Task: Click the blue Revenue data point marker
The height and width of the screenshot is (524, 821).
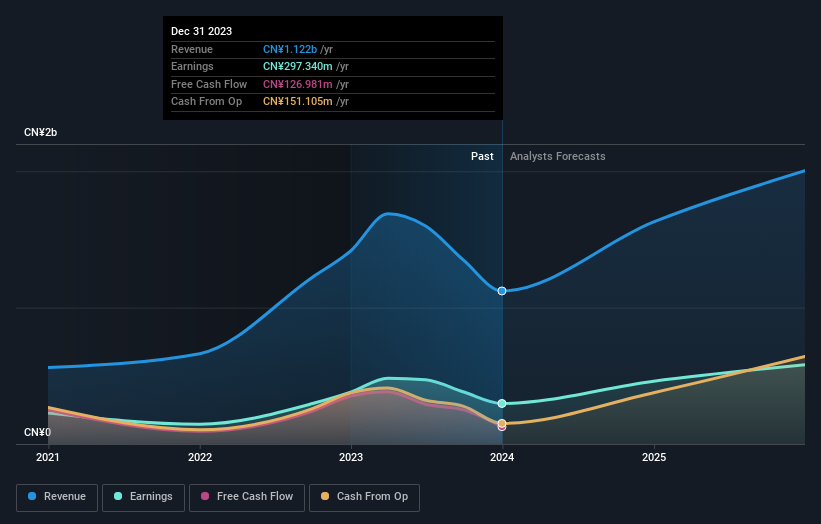Action: point(502,291)
